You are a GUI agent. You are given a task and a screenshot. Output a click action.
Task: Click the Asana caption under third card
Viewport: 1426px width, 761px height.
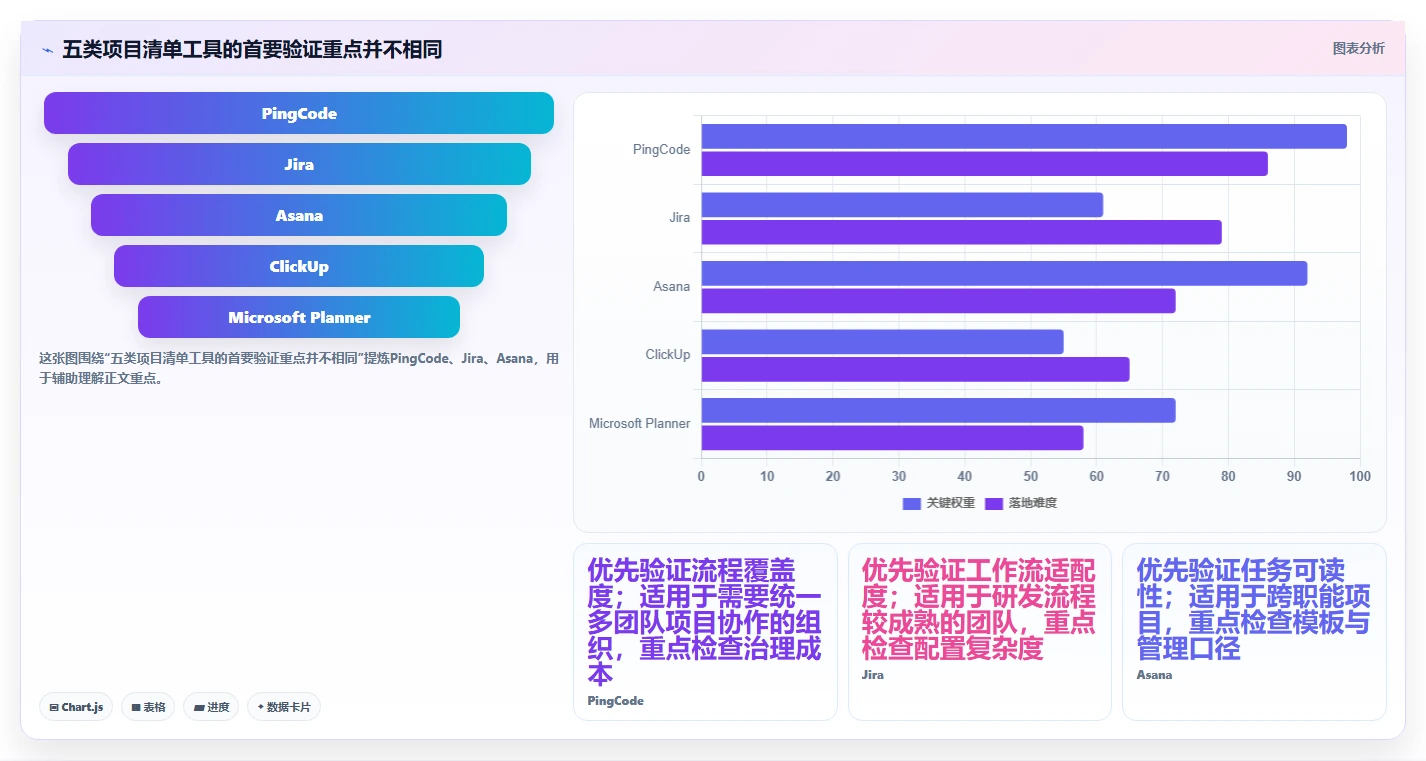coord(1154,675)
